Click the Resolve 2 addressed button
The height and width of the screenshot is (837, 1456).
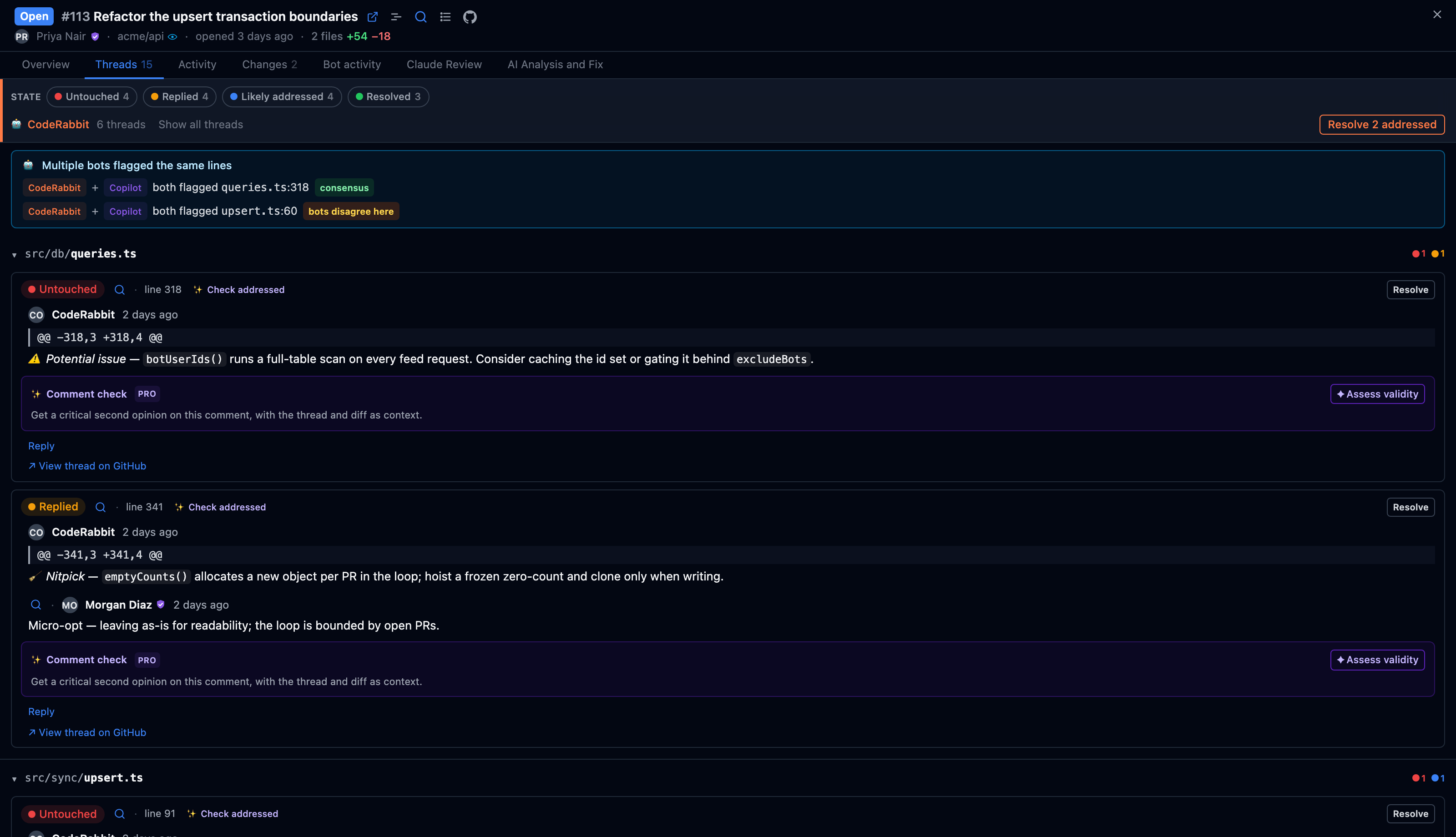tap(1381, 125)
